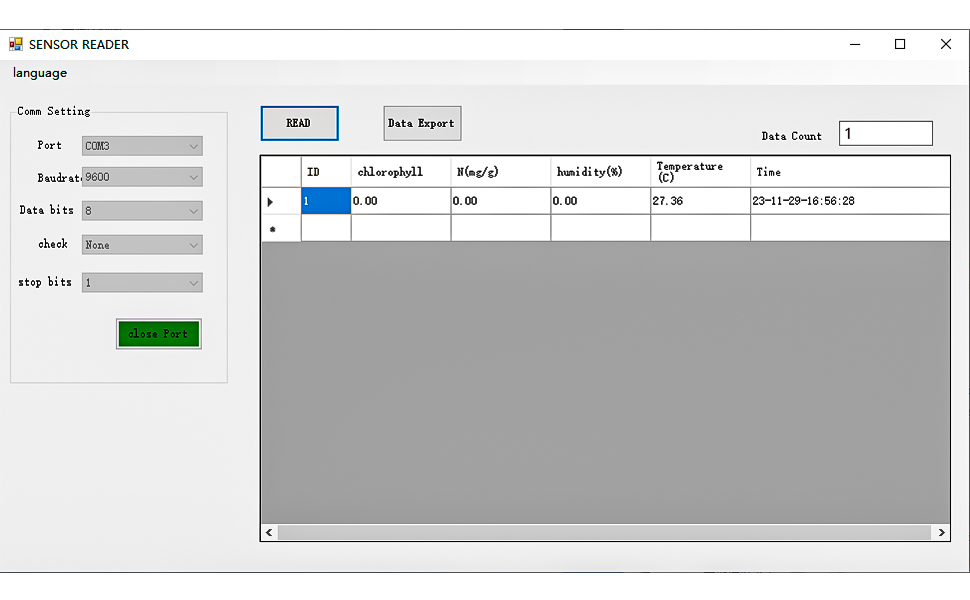Image resolution: width=970 pixels, height=600 pixels.
Task: Click the horizontal scrollbar right arrow
Action: (x=941, y=533)
